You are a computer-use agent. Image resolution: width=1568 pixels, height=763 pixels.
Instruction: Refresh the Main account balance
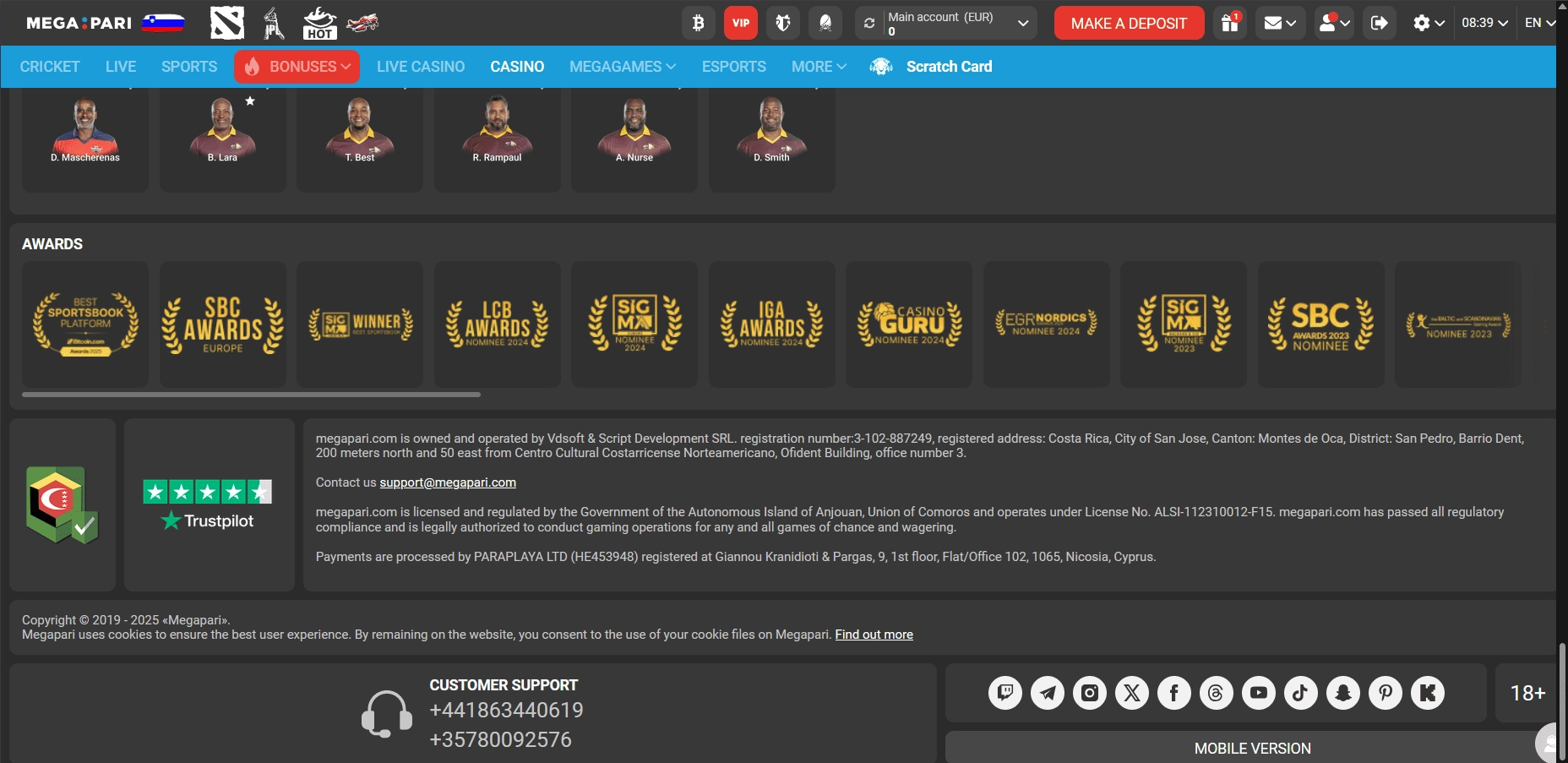(869, 23)
